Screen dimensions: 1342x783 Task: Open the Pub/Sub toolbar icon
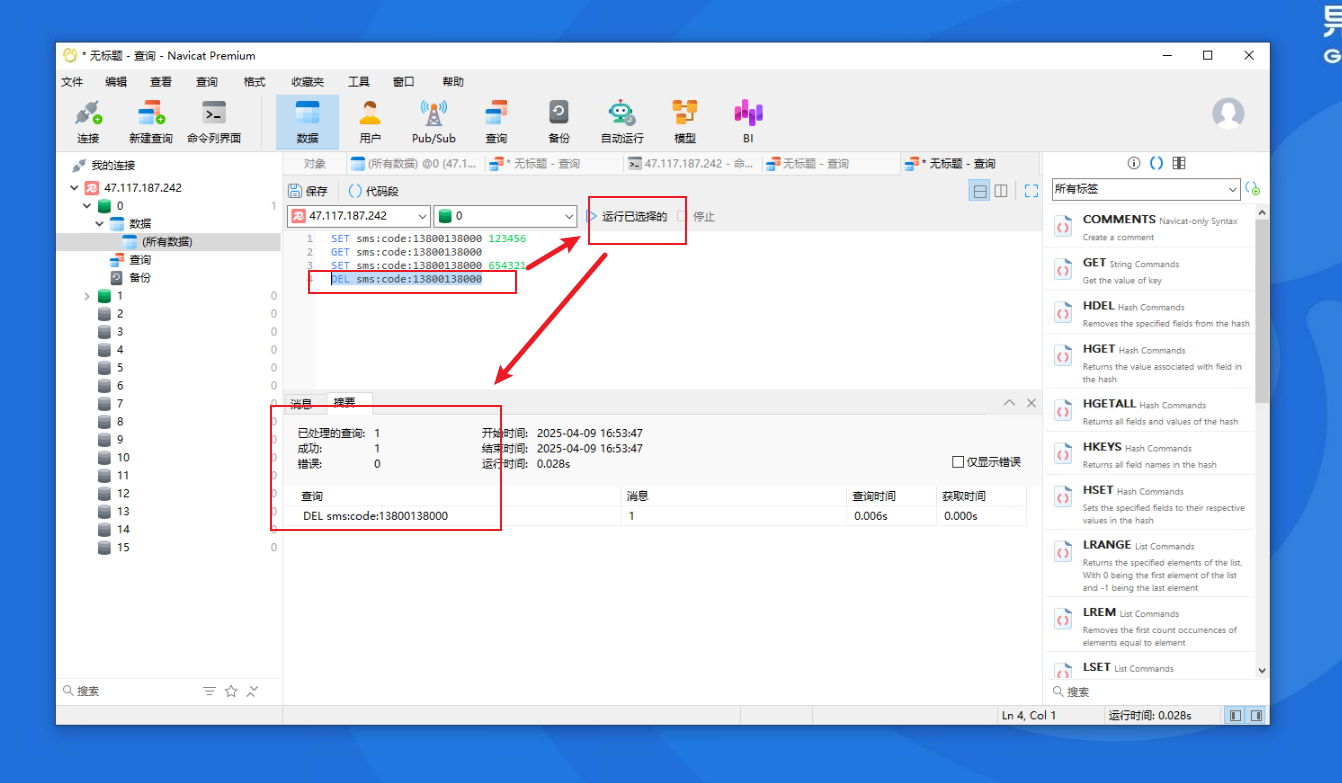click(433, 121)
